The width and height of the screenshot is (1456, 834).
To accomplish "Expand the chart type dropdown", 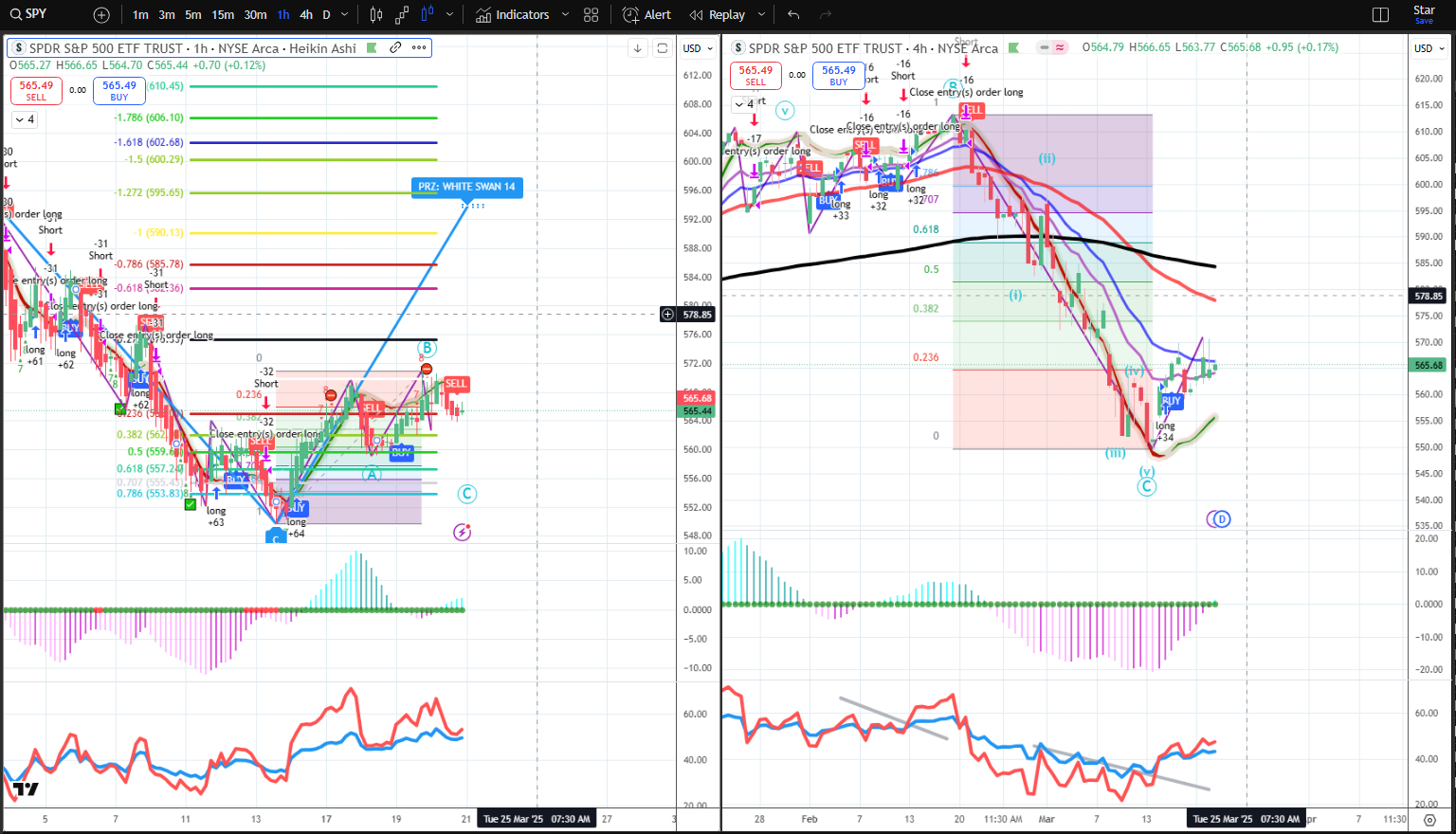I will tap(449, 15).
